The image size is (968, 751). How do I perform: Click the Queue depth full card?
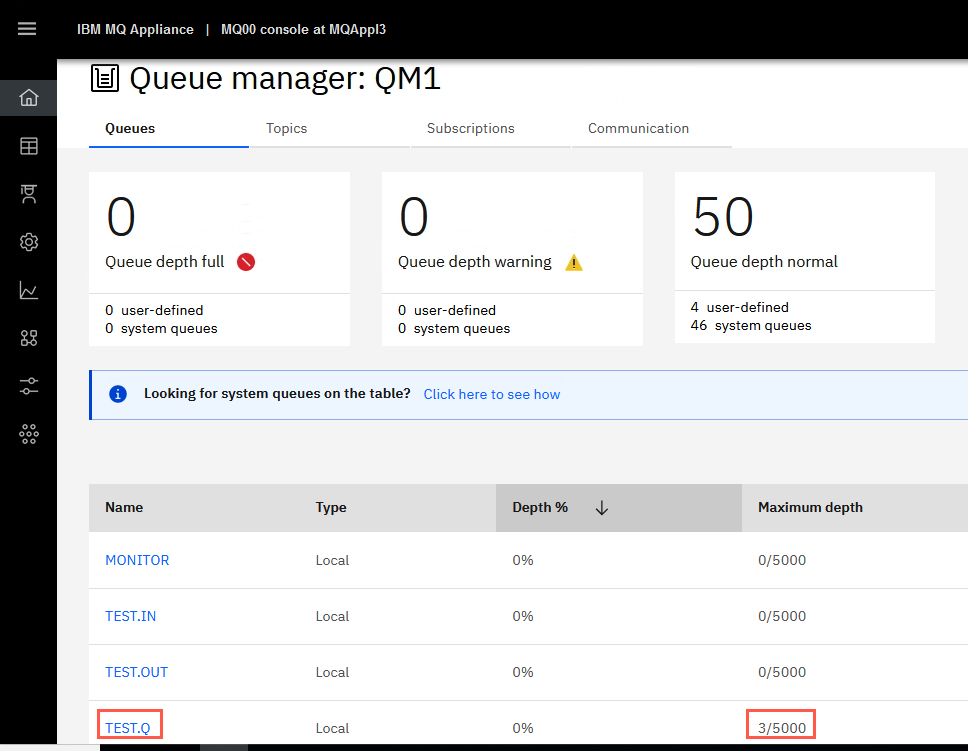pyautogui.click(x=219, y=259)
